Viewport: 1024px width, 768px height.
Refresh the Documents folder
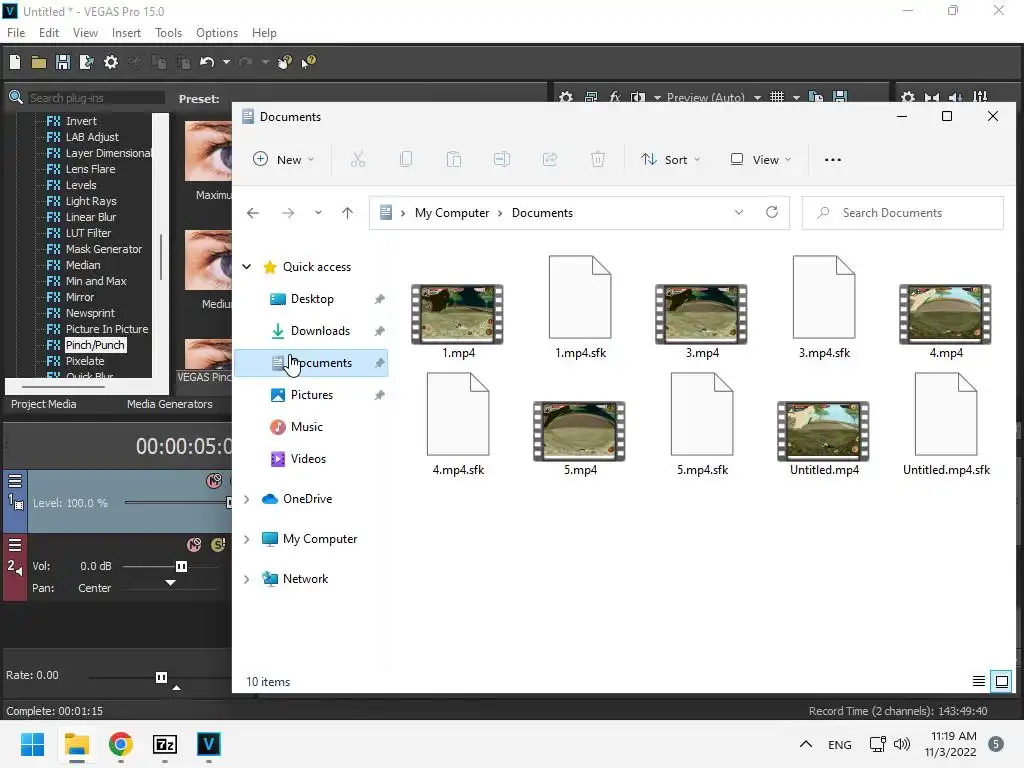click(772, 212)
